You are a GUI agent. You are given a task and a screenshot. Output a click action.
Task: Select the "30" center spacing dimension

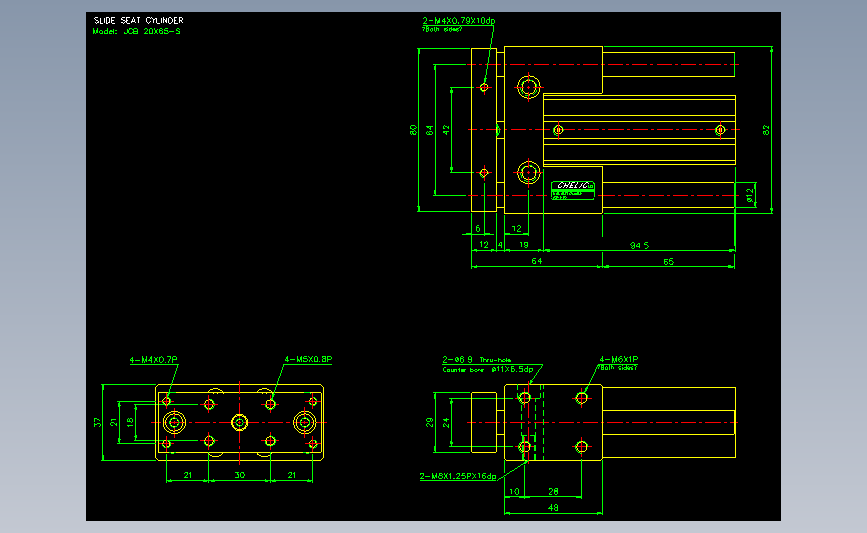pos(239,475)
